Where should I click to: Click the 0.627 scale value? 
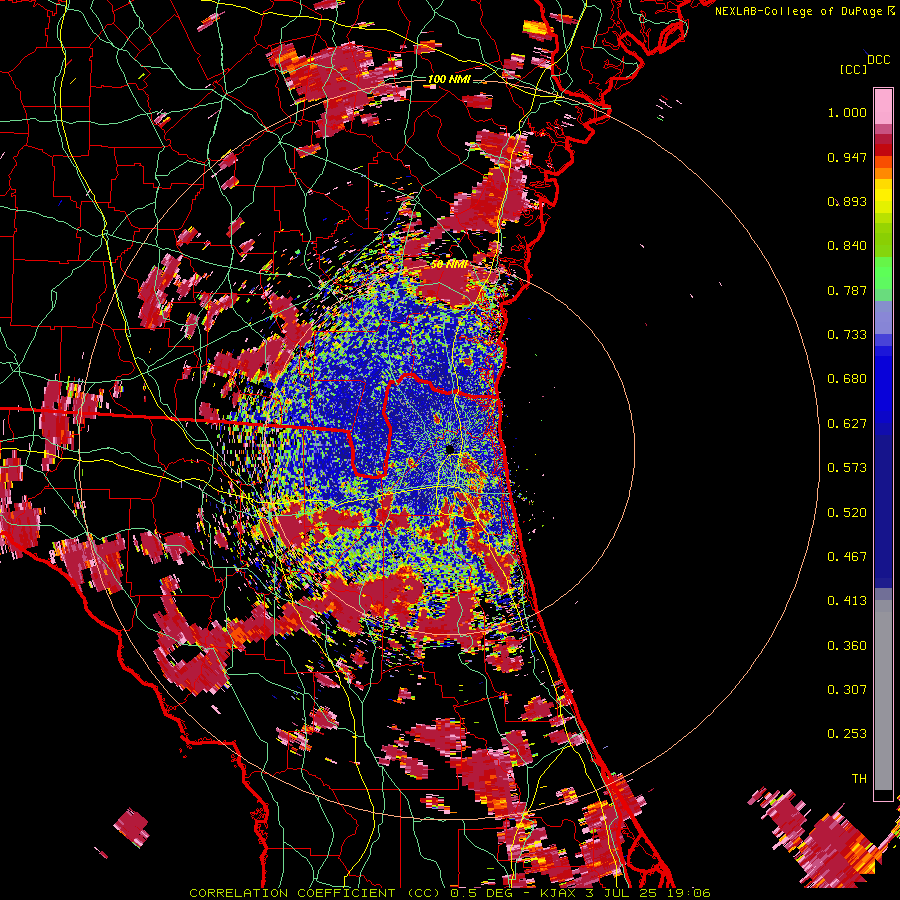[x=847, y=424]
